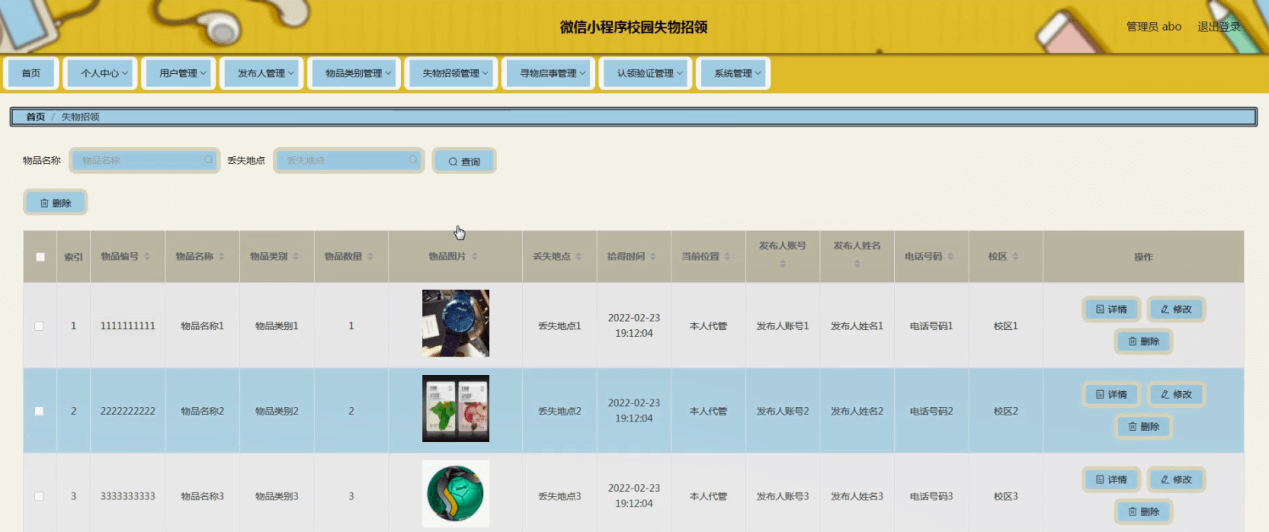Screen dimensions: 1269x532
Task: Click 修改 for row 物品名称1
Action: (1176, 310)
